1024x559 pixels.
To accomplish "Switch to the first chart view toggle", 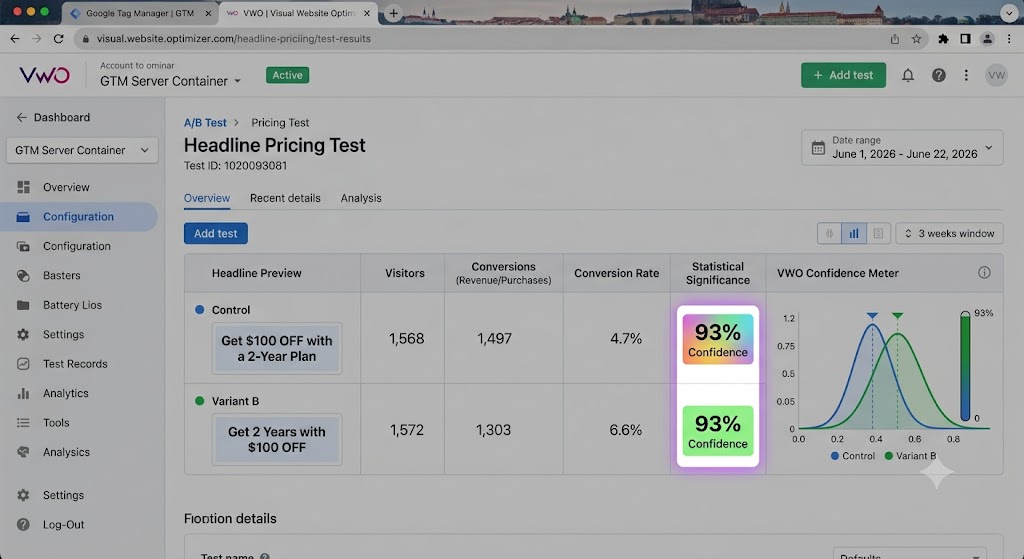I will click(829, 233).
